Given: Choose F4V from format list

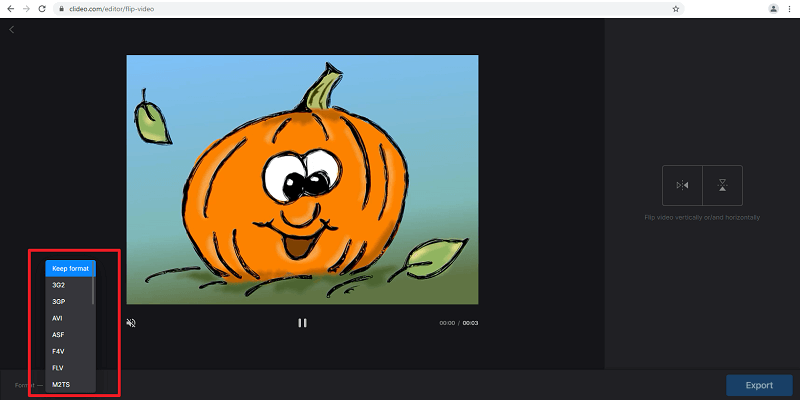Looking at the screenshot, I should pos(68,352).
